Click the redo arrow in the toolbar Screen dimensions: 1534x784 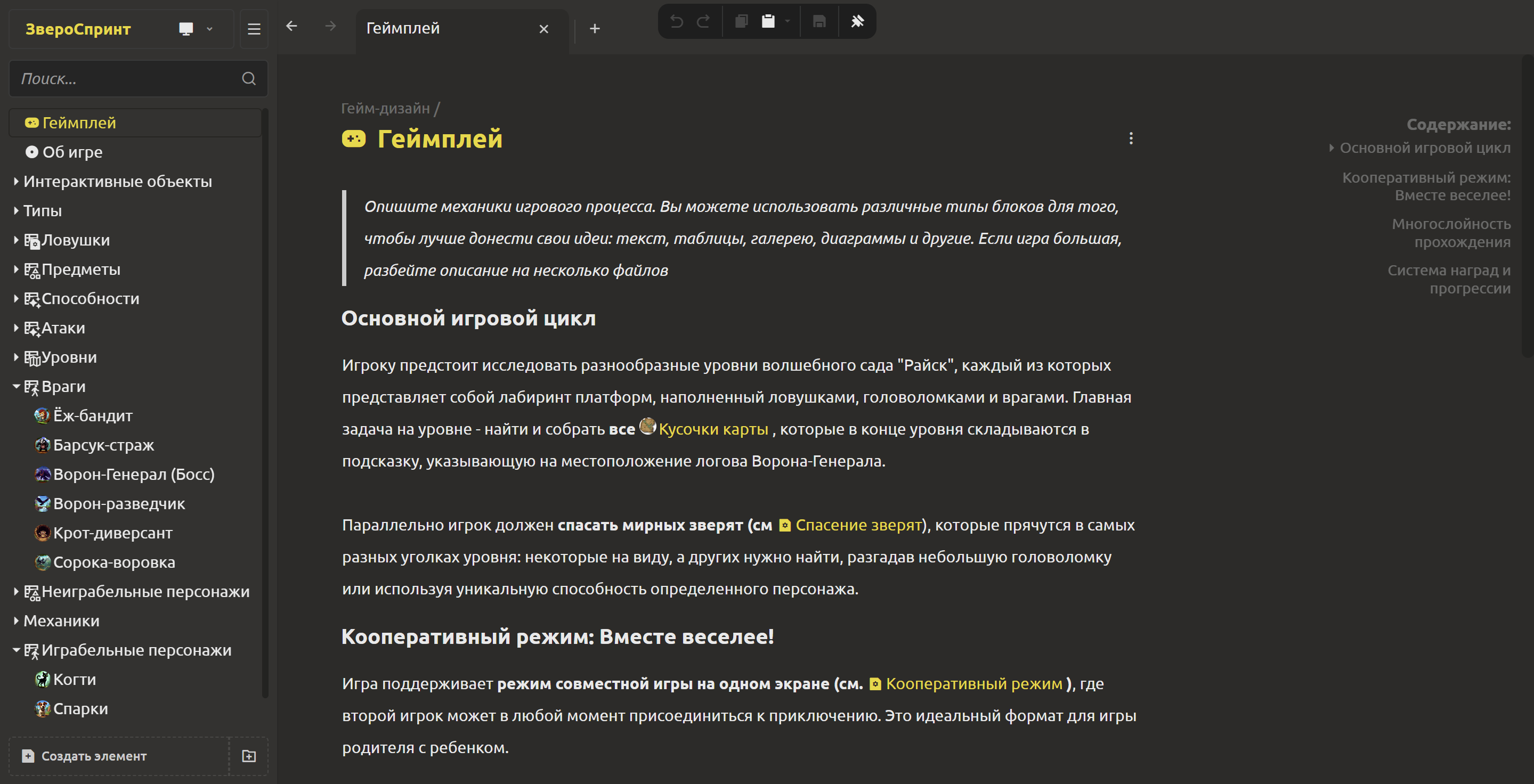coord(703,22)
